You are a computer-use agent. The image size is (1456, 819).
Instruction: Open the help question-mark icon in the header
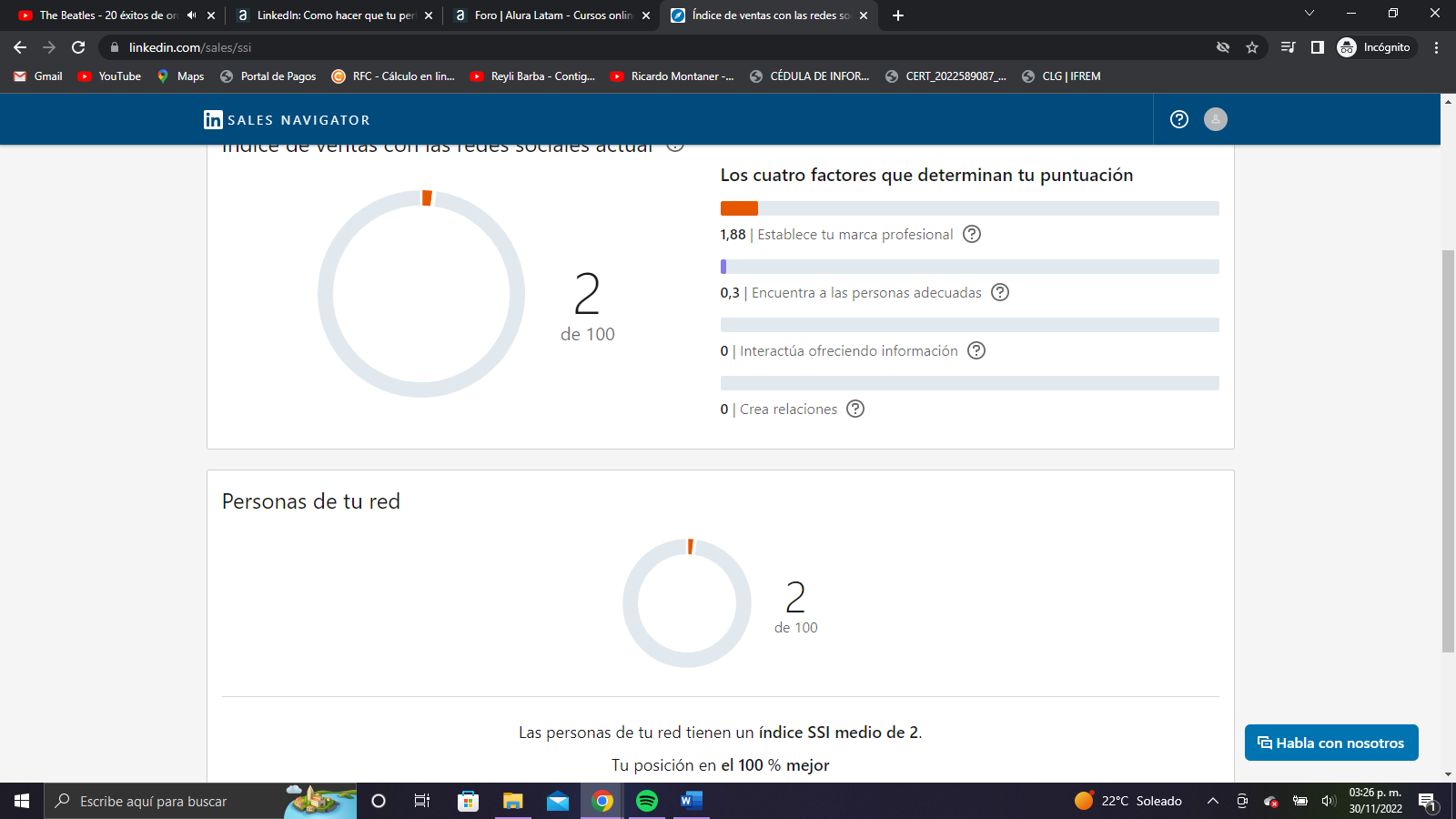(x=1179, y=119)
